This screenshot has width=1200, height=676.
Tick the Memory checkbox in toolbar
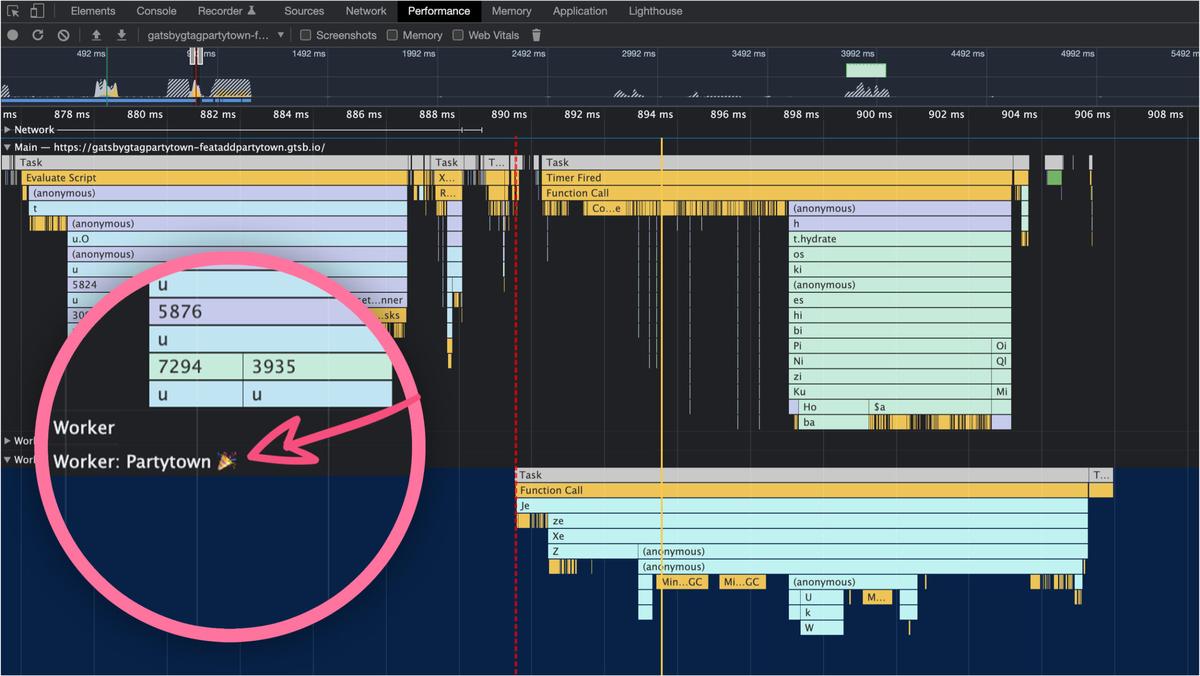[393, 35]
